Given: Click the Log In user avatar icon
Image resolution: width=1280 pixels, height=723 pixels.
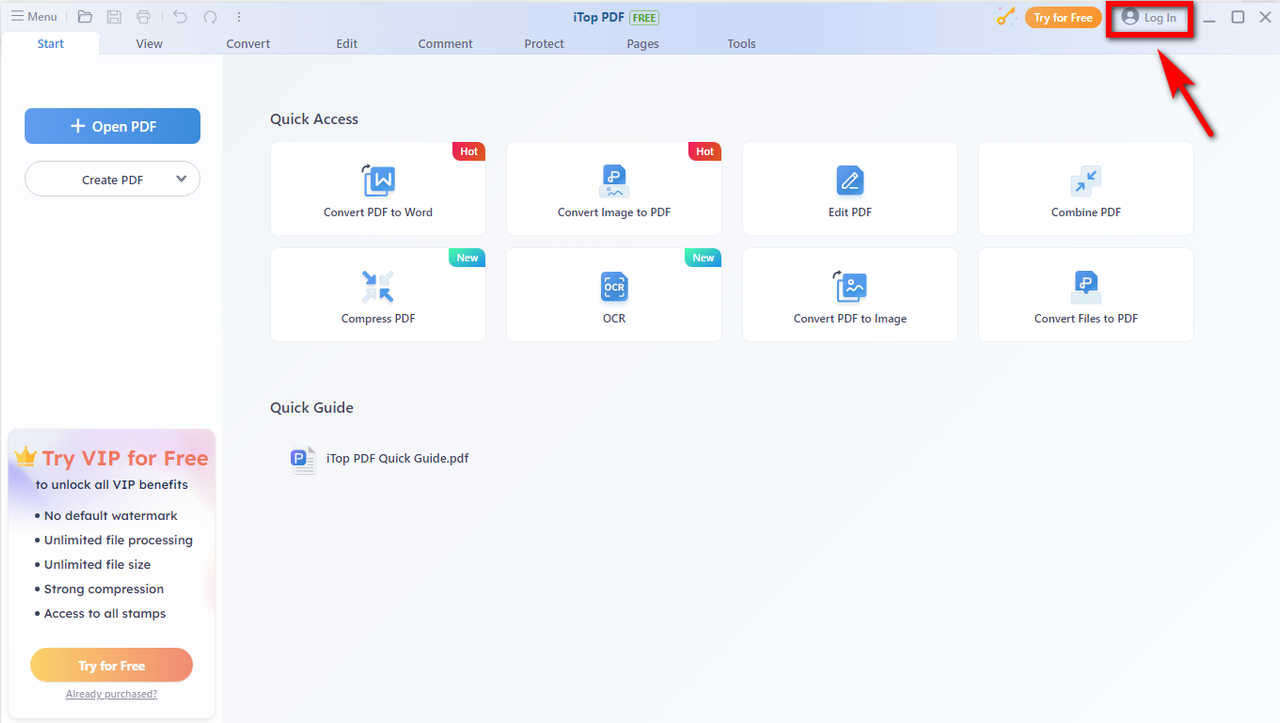Looking at the screenshot, I should 1130,17.
